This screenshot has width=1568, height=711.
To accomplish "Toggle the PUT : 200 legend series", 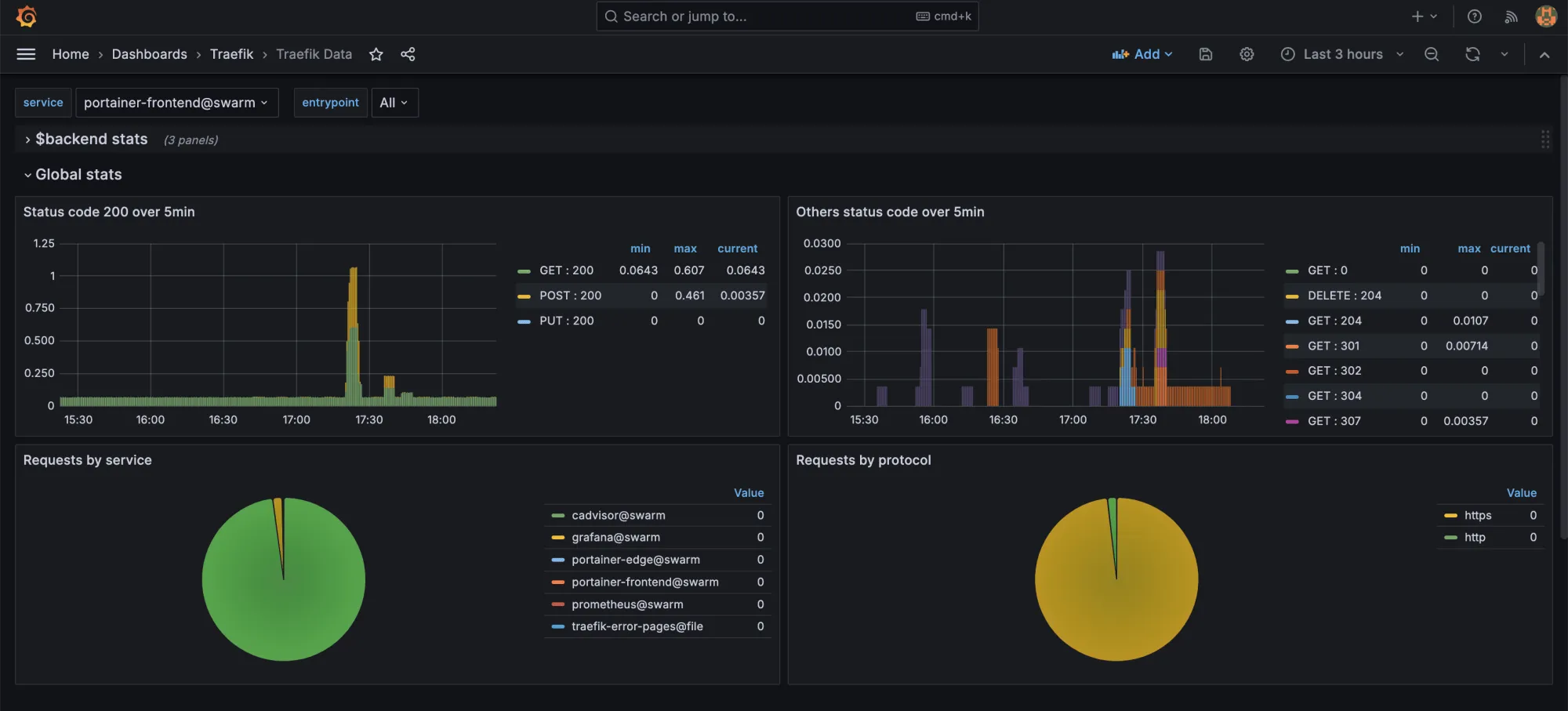I will coord(566,321).
